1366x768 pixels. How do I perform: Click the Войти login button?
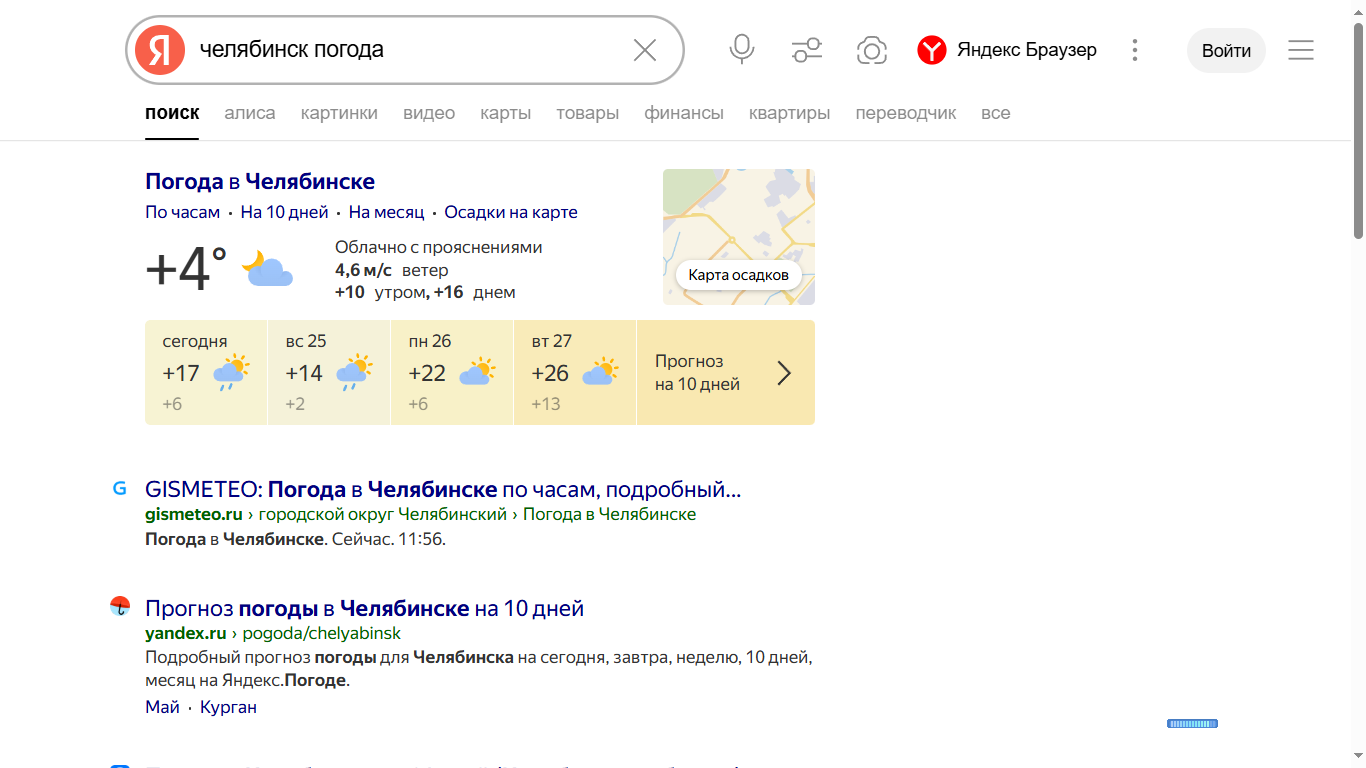(x=1226, y=50)
